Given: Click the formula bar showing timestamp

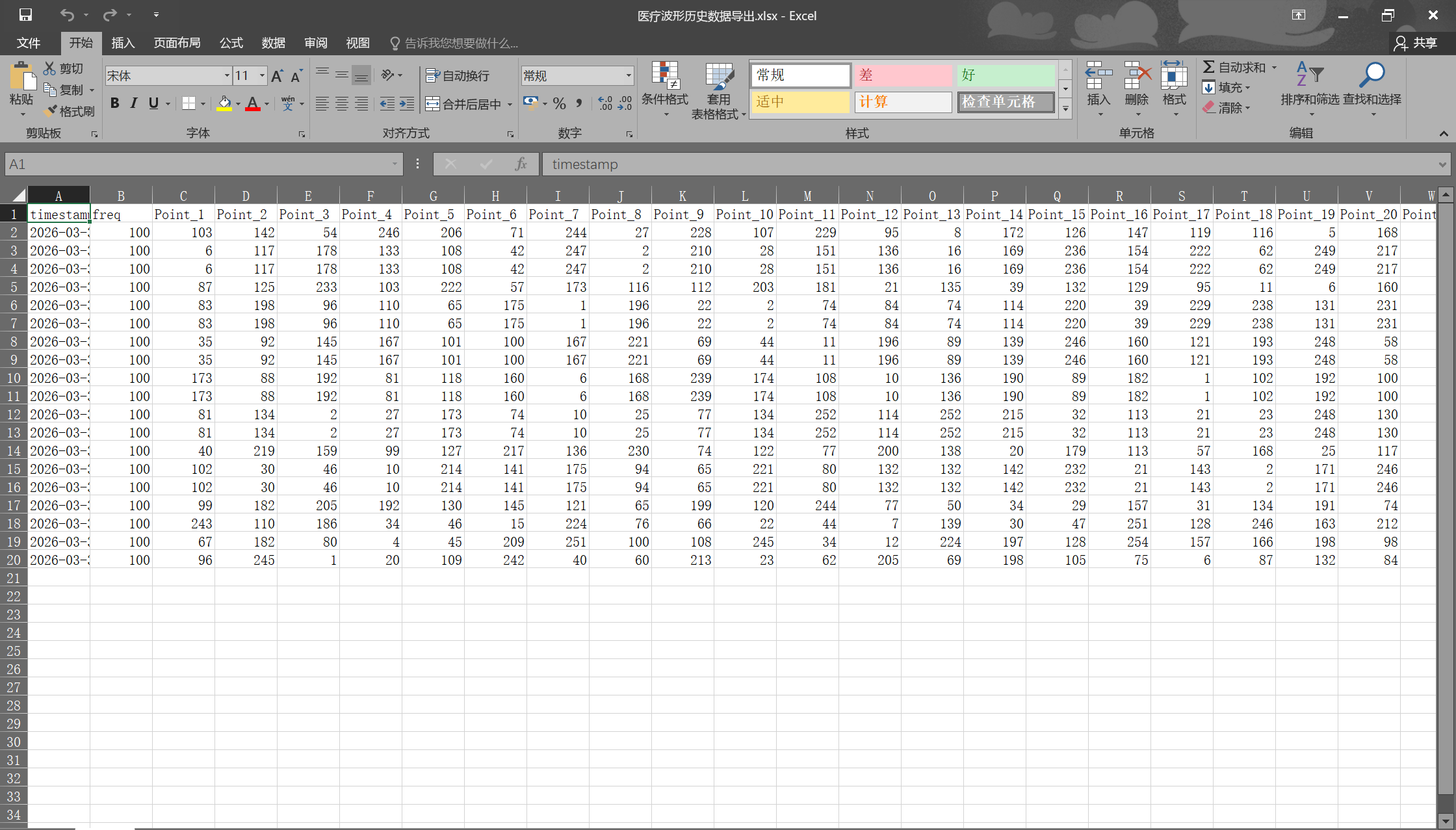Looking at the screenshot, I should pos(996,164).
